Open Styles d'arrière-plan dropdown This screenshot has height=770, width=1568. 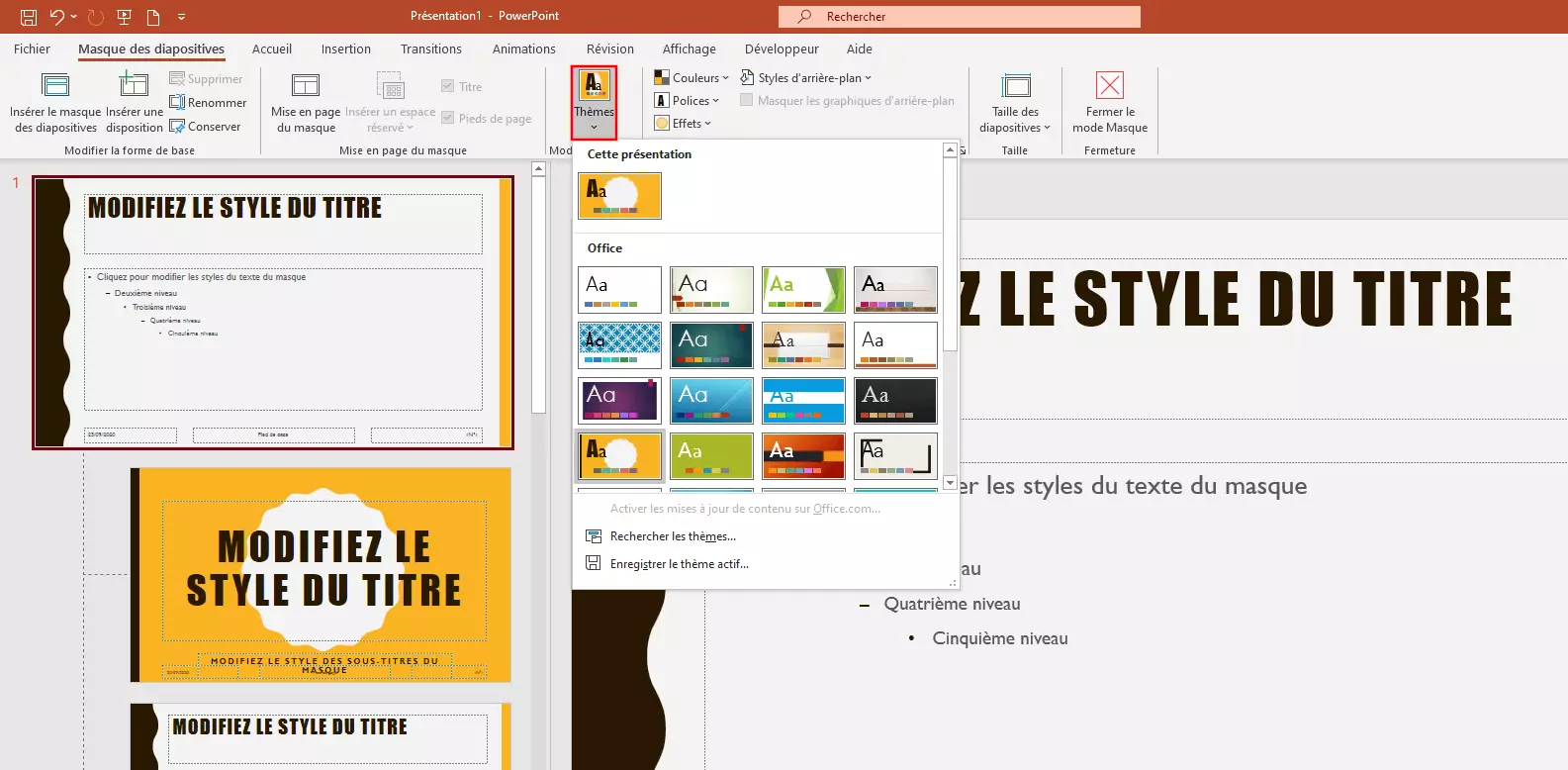tap(806, 77)
